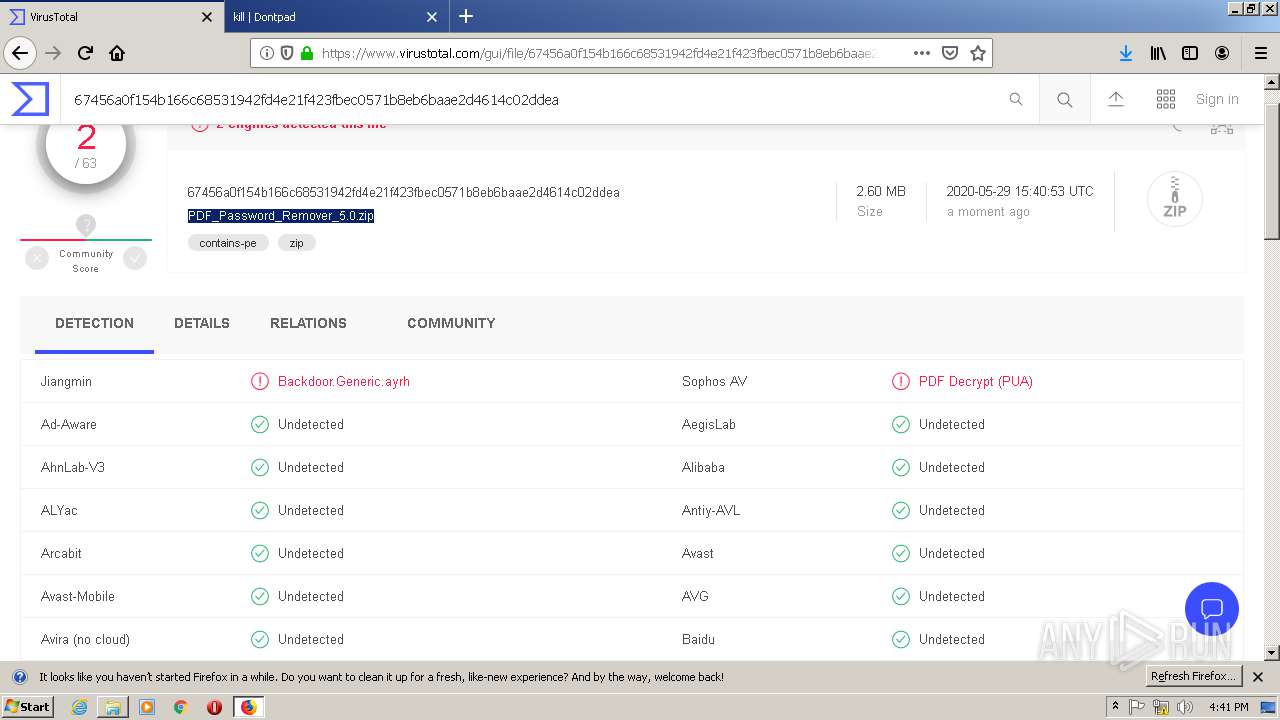The image size is (1280, 720).
Task: Open the file explorer taskbar icon
Action: pyautogui.click(x=113, y=707)
